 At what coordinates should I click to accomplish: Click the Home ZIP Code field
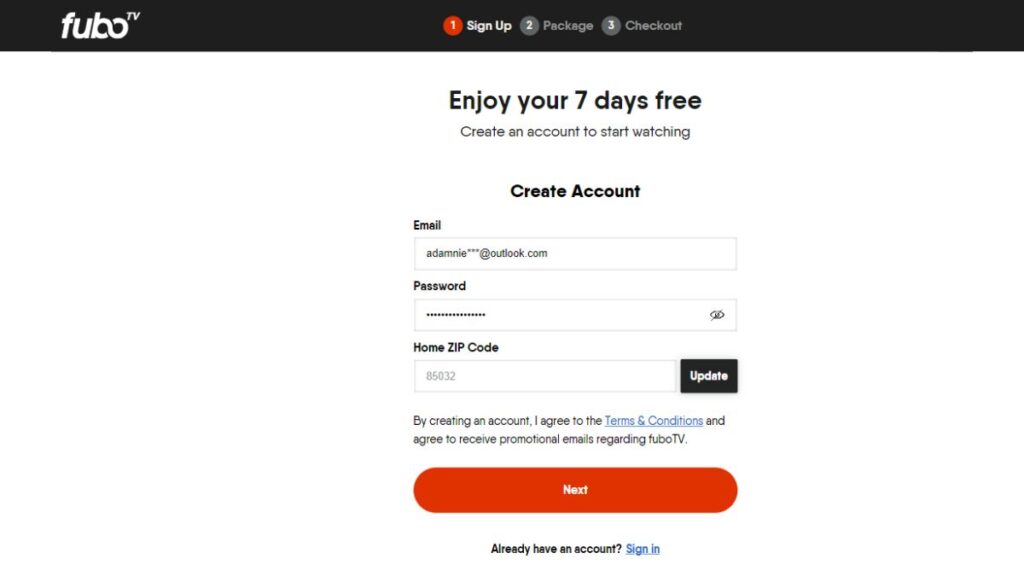545,376
